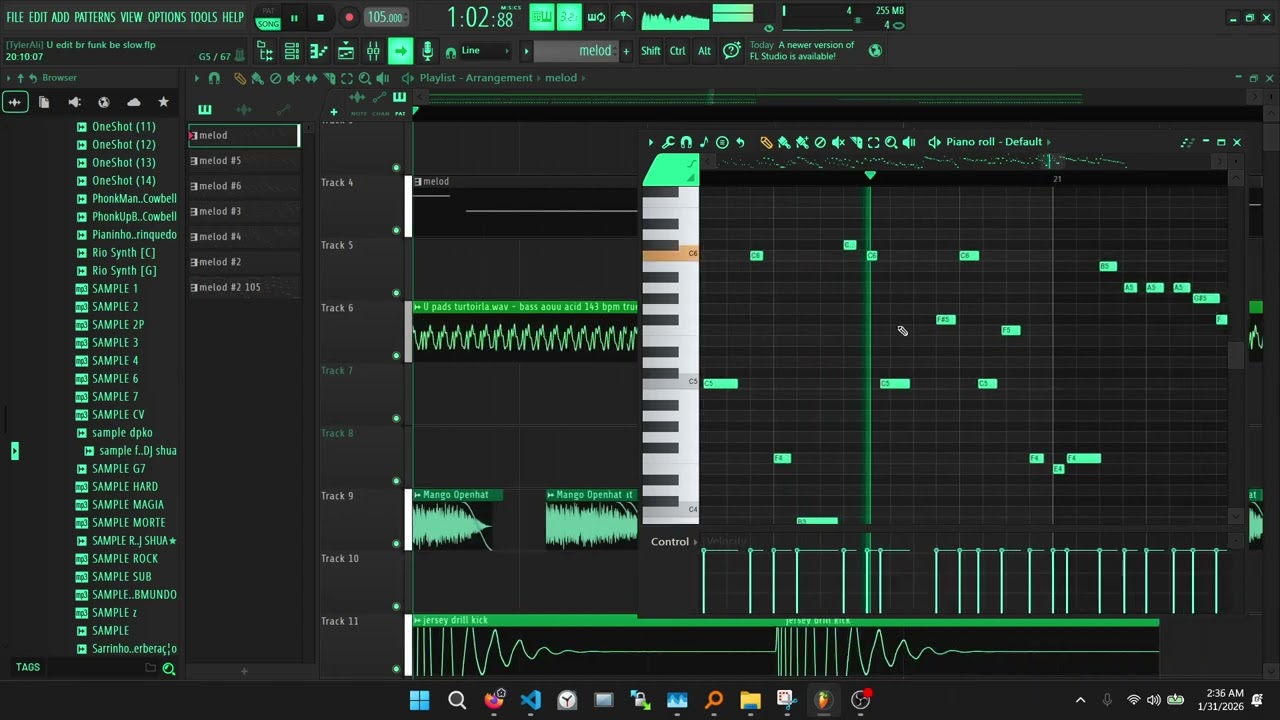
Task: Expand the Control velocity selector
Action: (x=673, y=542)
